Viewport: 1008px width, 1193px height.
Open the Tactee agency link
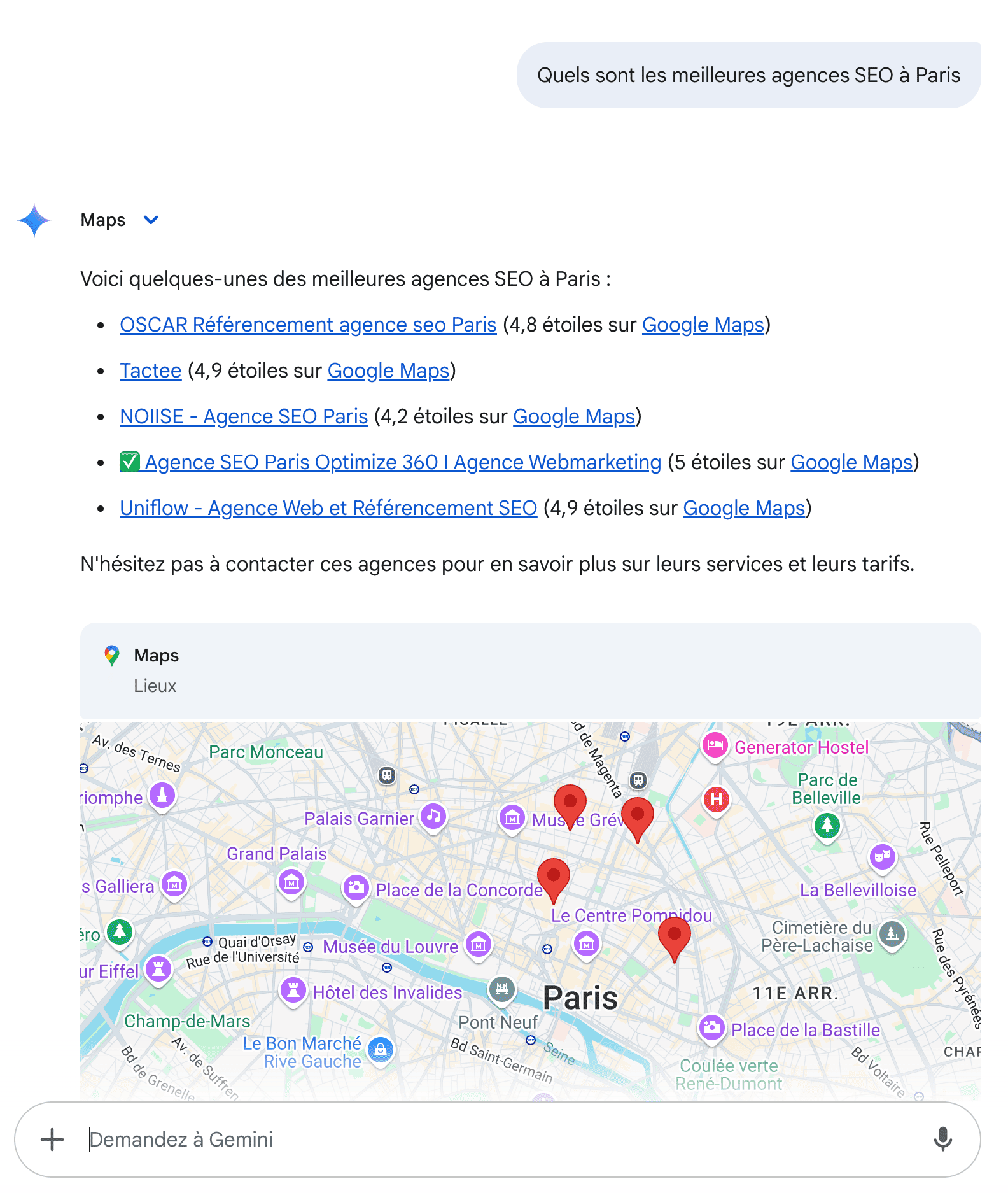151,371
